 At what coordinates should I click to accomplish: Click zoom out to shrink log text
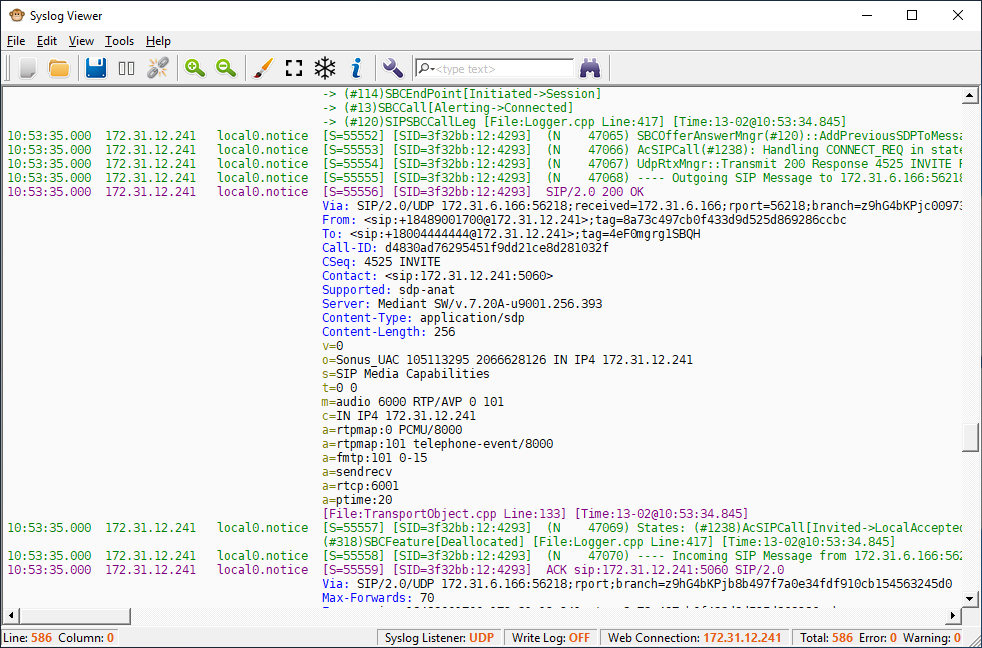click(226, 68)
